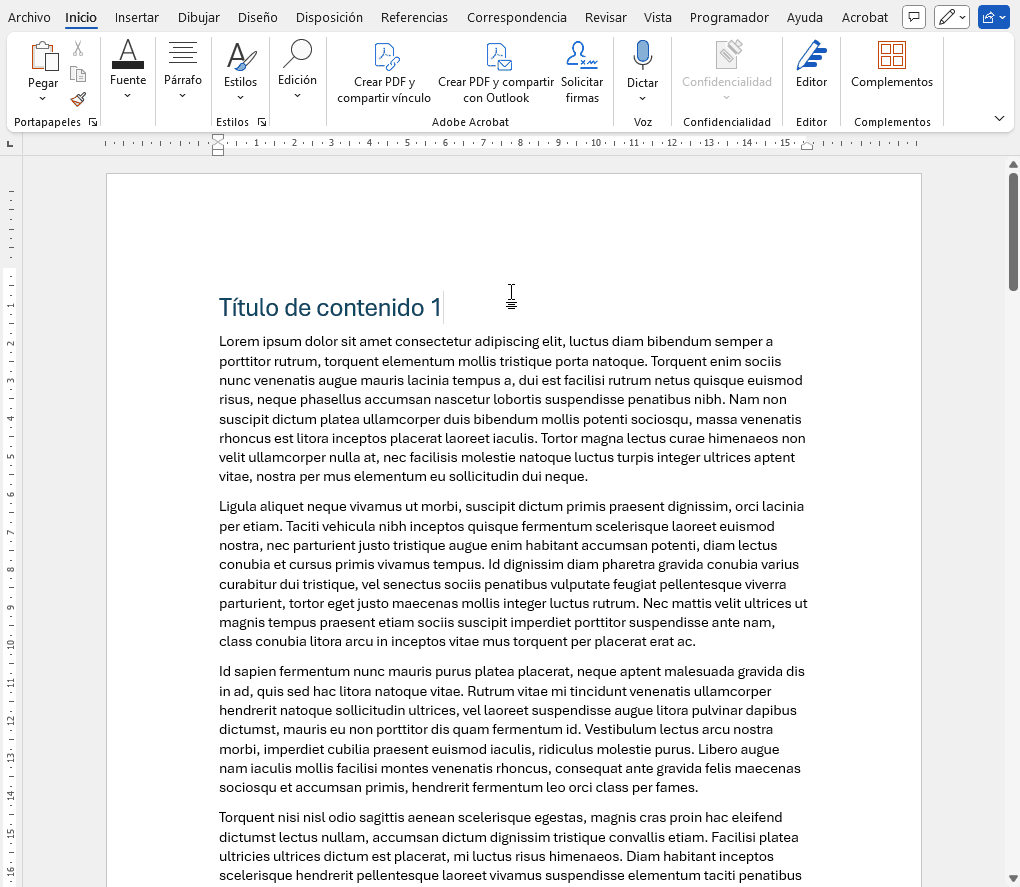Switch to the Insertar tab
Screen dimensions: 1020x887
pyautogui.click(x=136, y=18)
